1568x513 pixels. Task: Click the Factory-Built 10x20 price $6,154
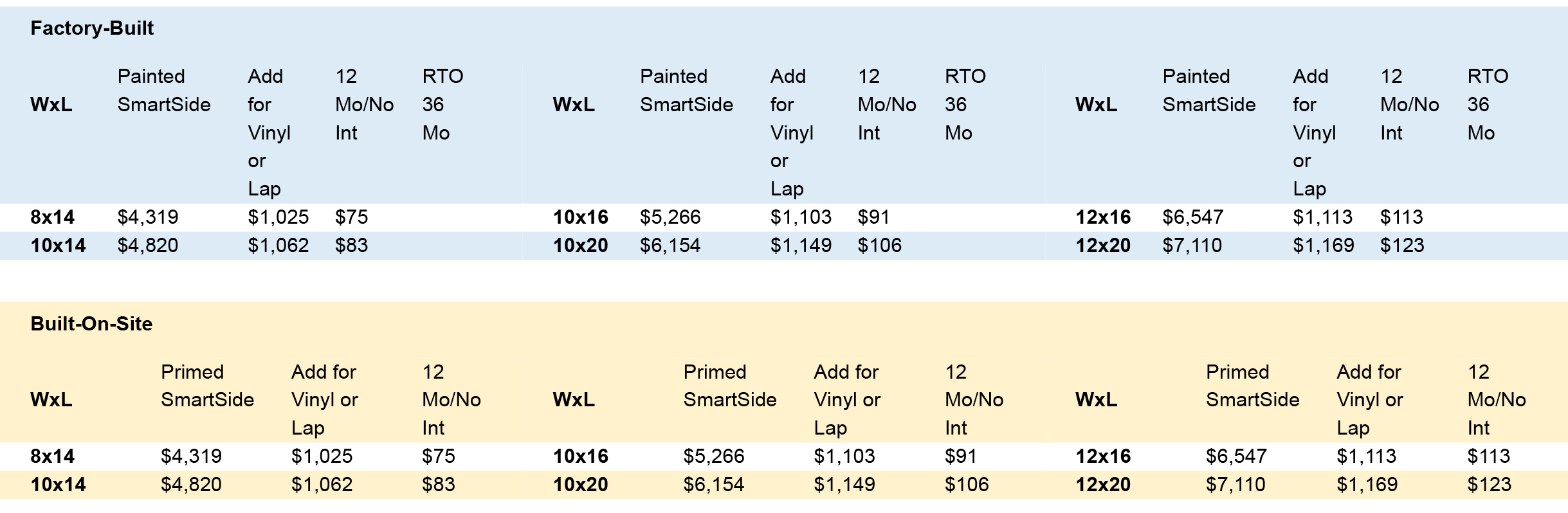[670, 246]
